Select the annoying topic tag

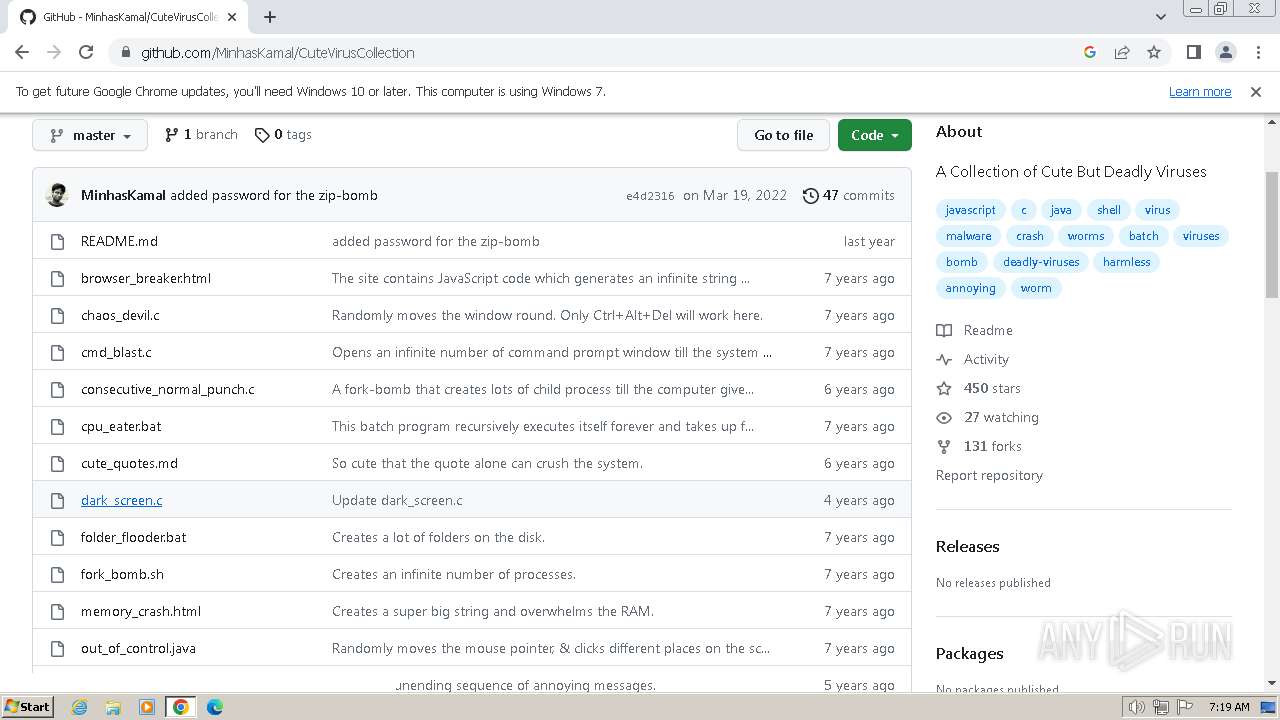[970, 288]
